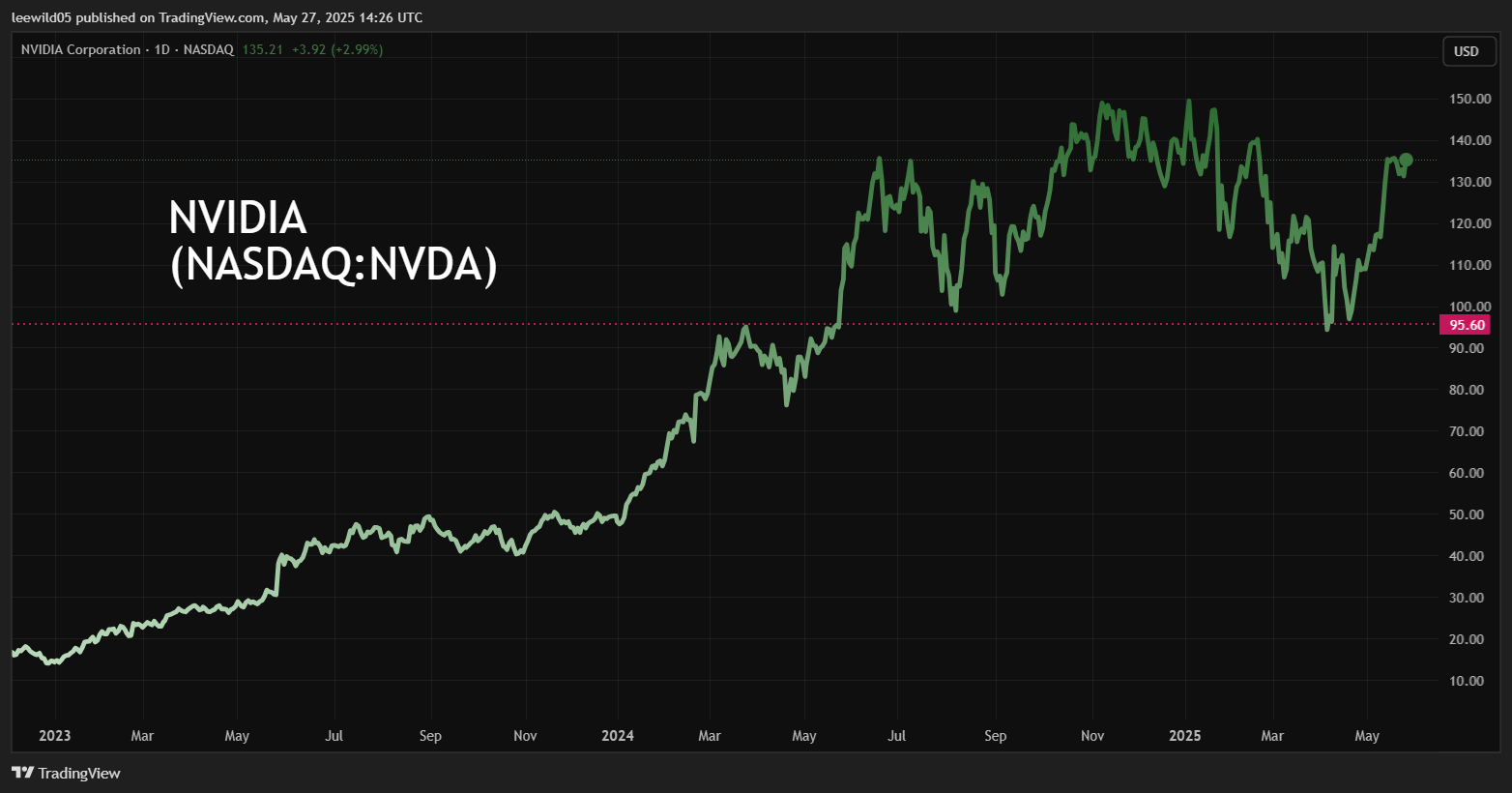Click the green last-price dot marker
The height and width of the screenshot is (793, 1512).
[1406, 160]
